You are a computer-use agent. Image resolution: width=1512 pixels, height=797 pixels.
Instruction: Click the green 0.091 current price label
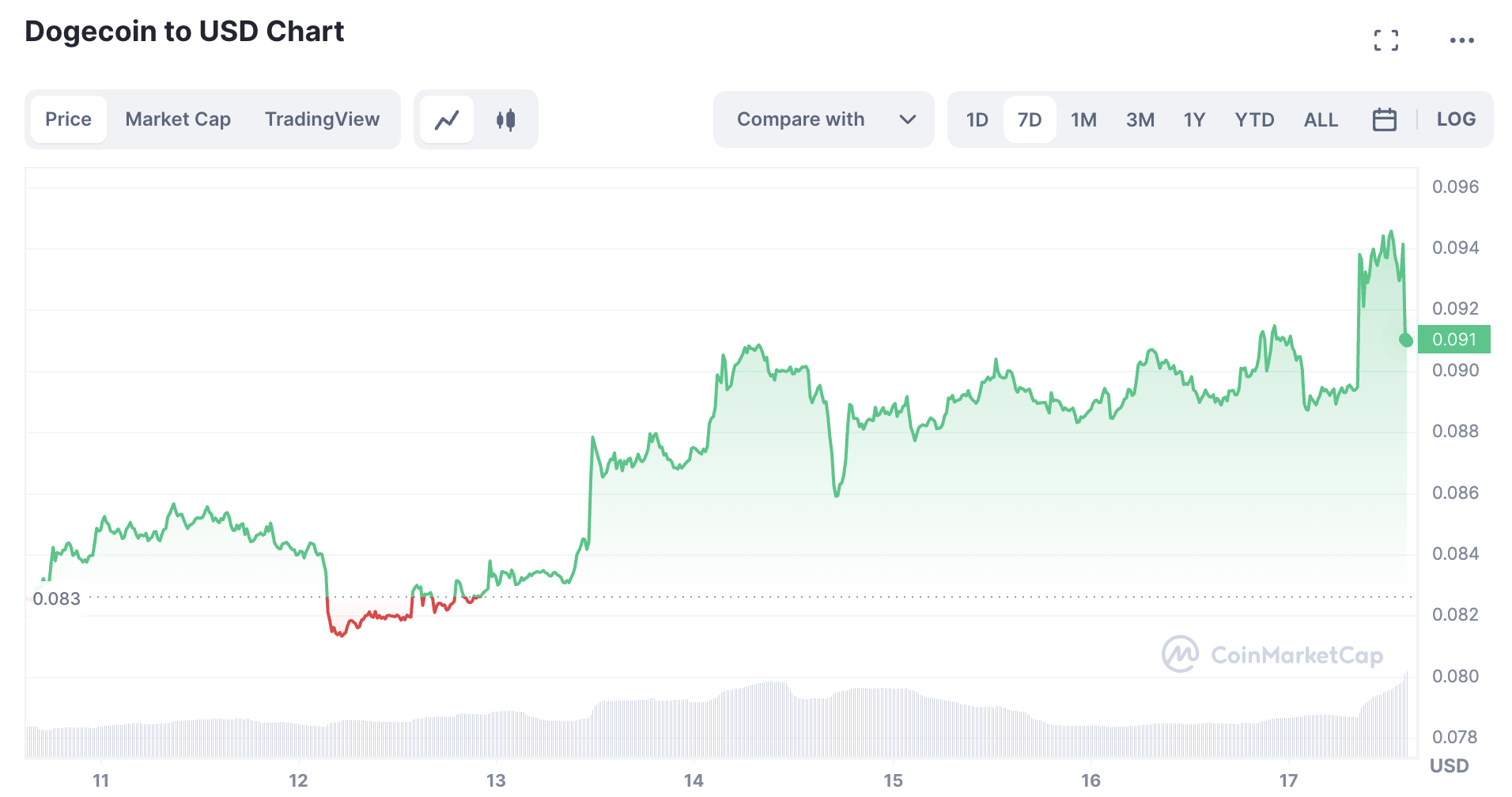pyautogui.click(x=1454, y=339)
